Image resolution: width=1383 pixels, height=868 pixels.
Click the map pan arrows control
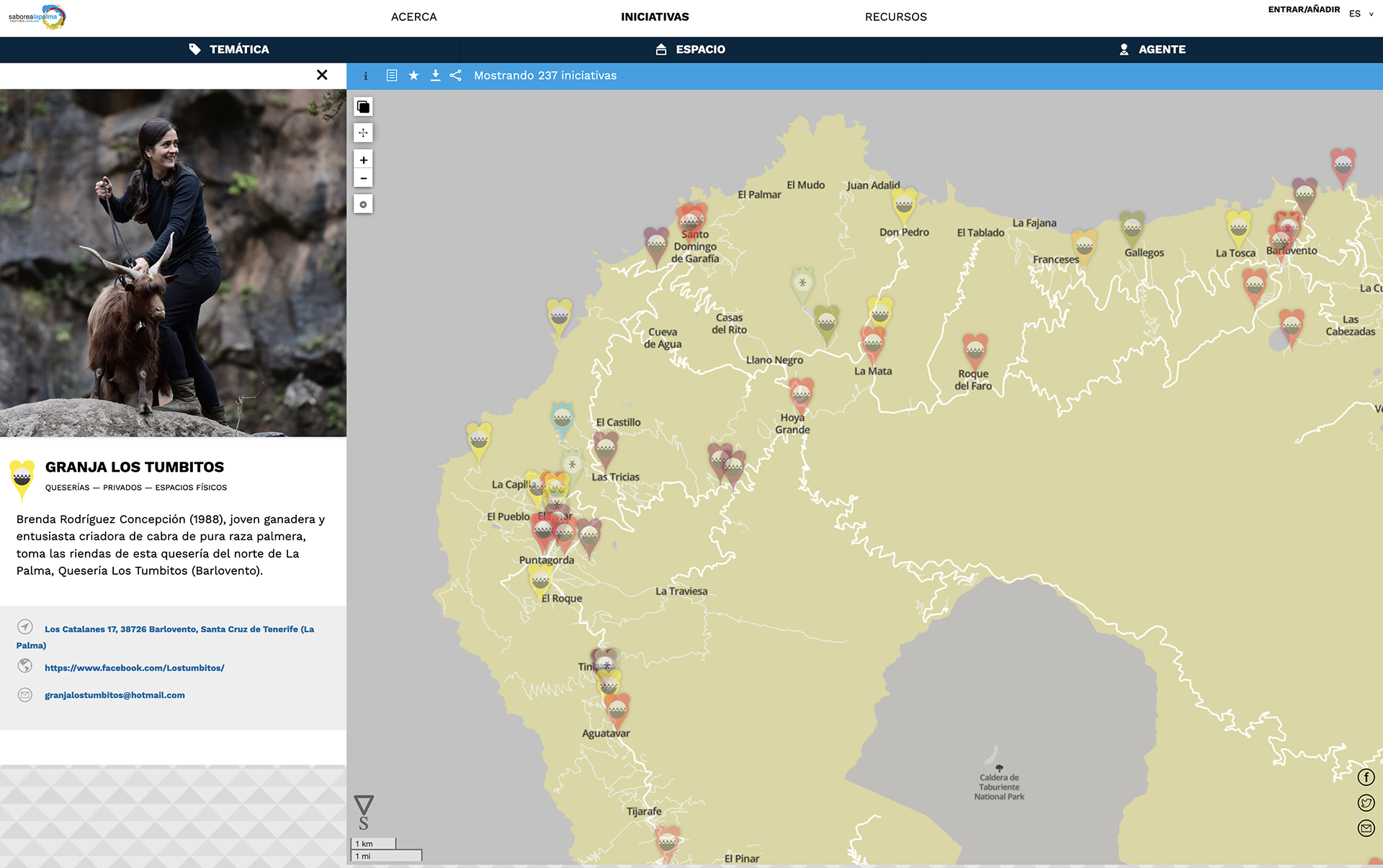tap(363, 133)
